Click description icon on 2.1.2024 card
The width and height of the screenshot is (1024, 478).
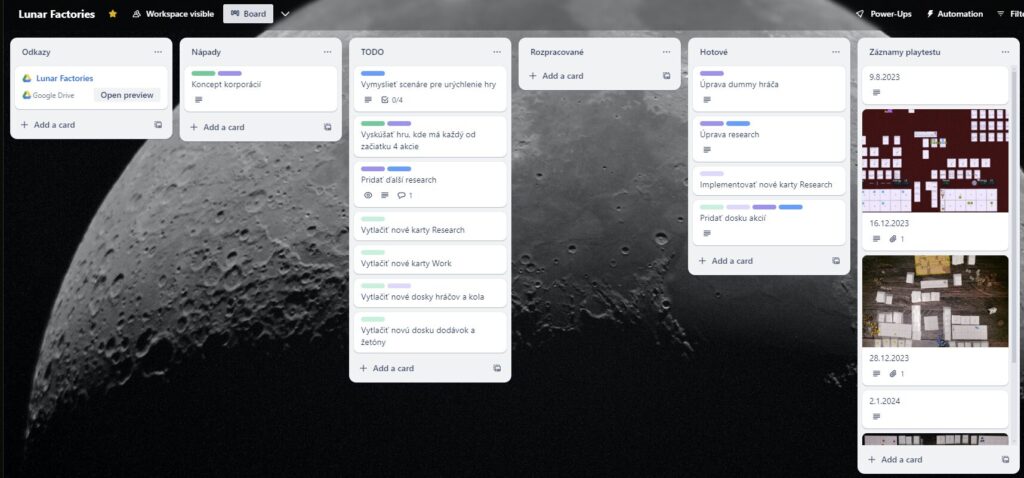pyautogui.click(x=876, y=416)
